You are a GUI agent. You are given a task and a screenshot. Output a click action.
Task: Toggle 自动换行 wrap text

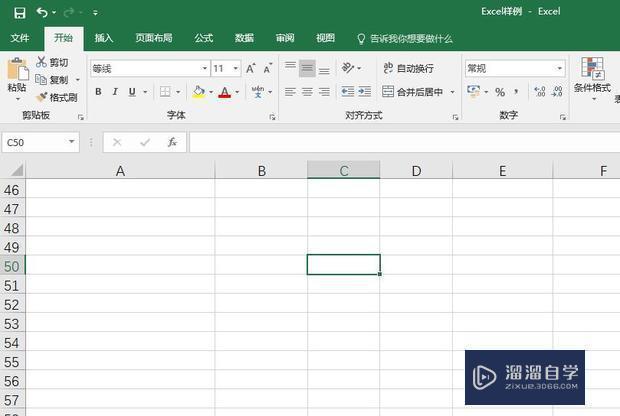(x=408, y=68)
